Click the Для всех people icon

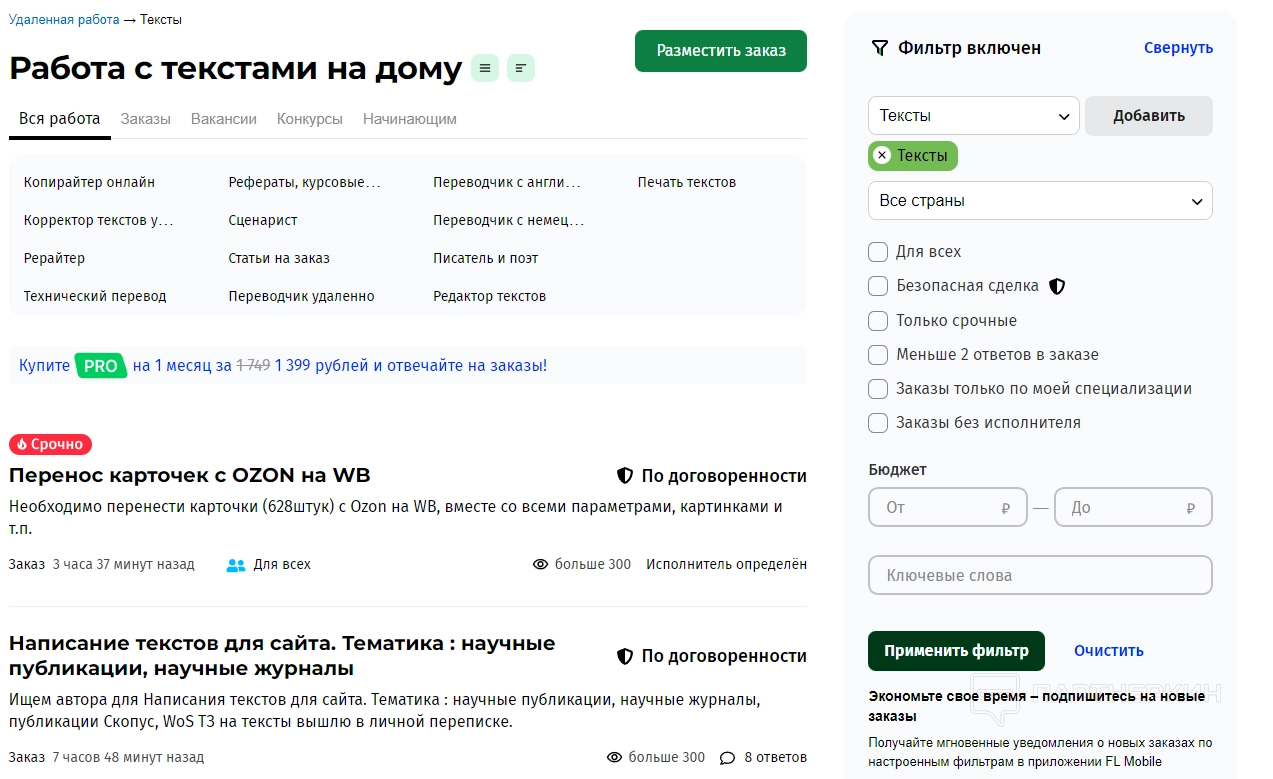pyautogui.click(x=236, y=565)
